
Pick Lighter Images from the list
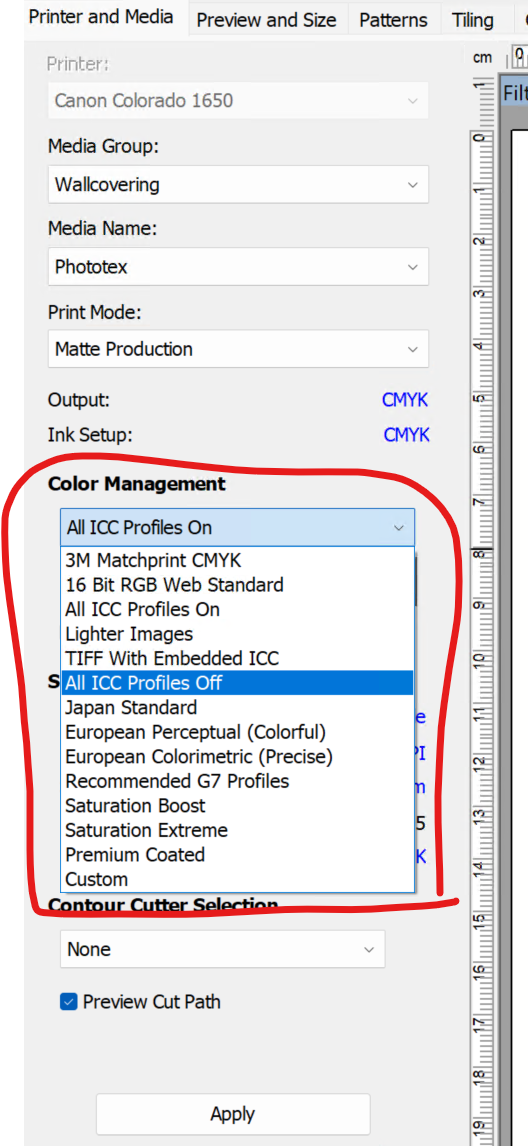(x=238, y=634)
